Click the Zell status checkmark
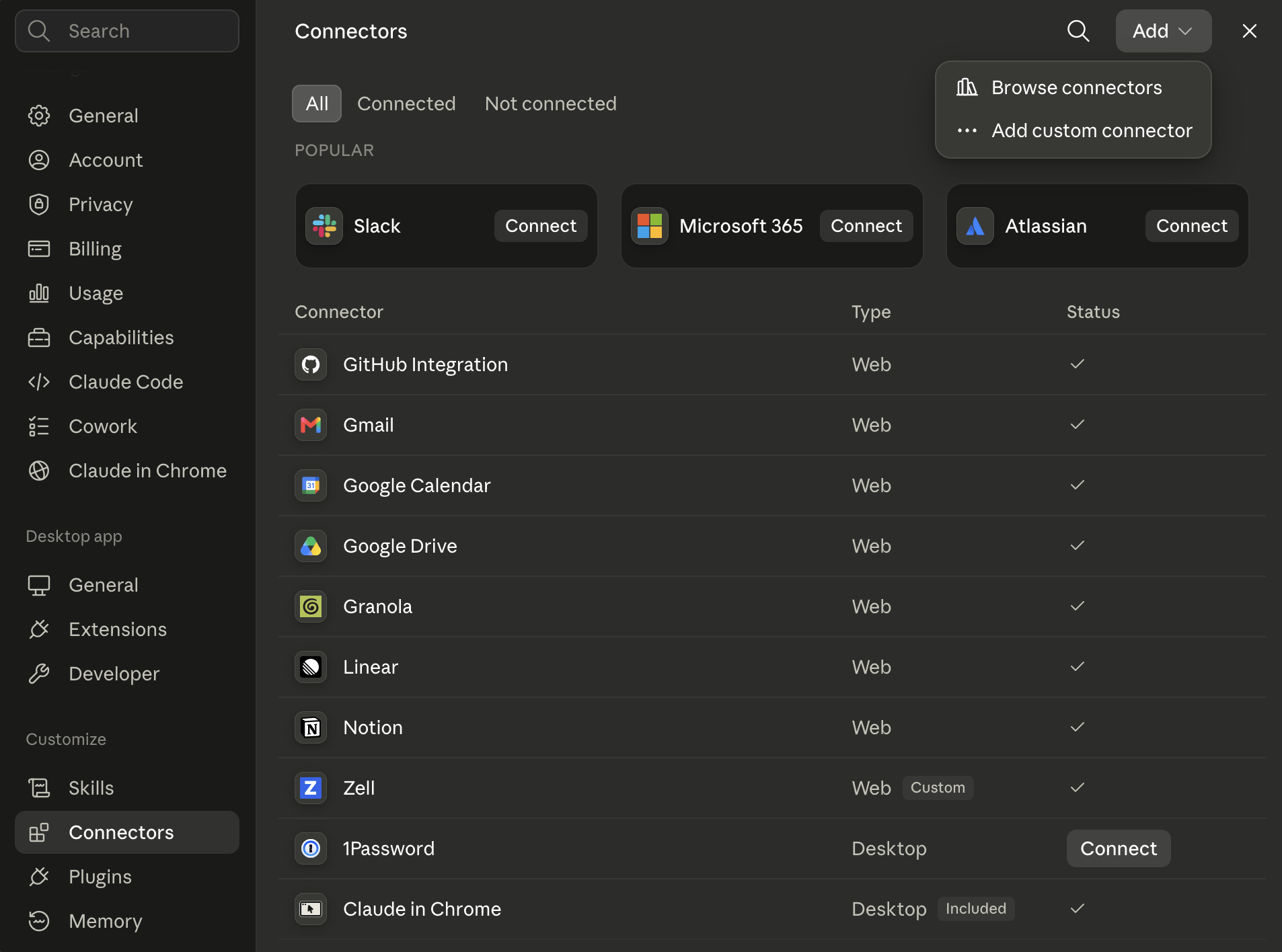This screenshot has width=1282, height=952. (1078, 787)
